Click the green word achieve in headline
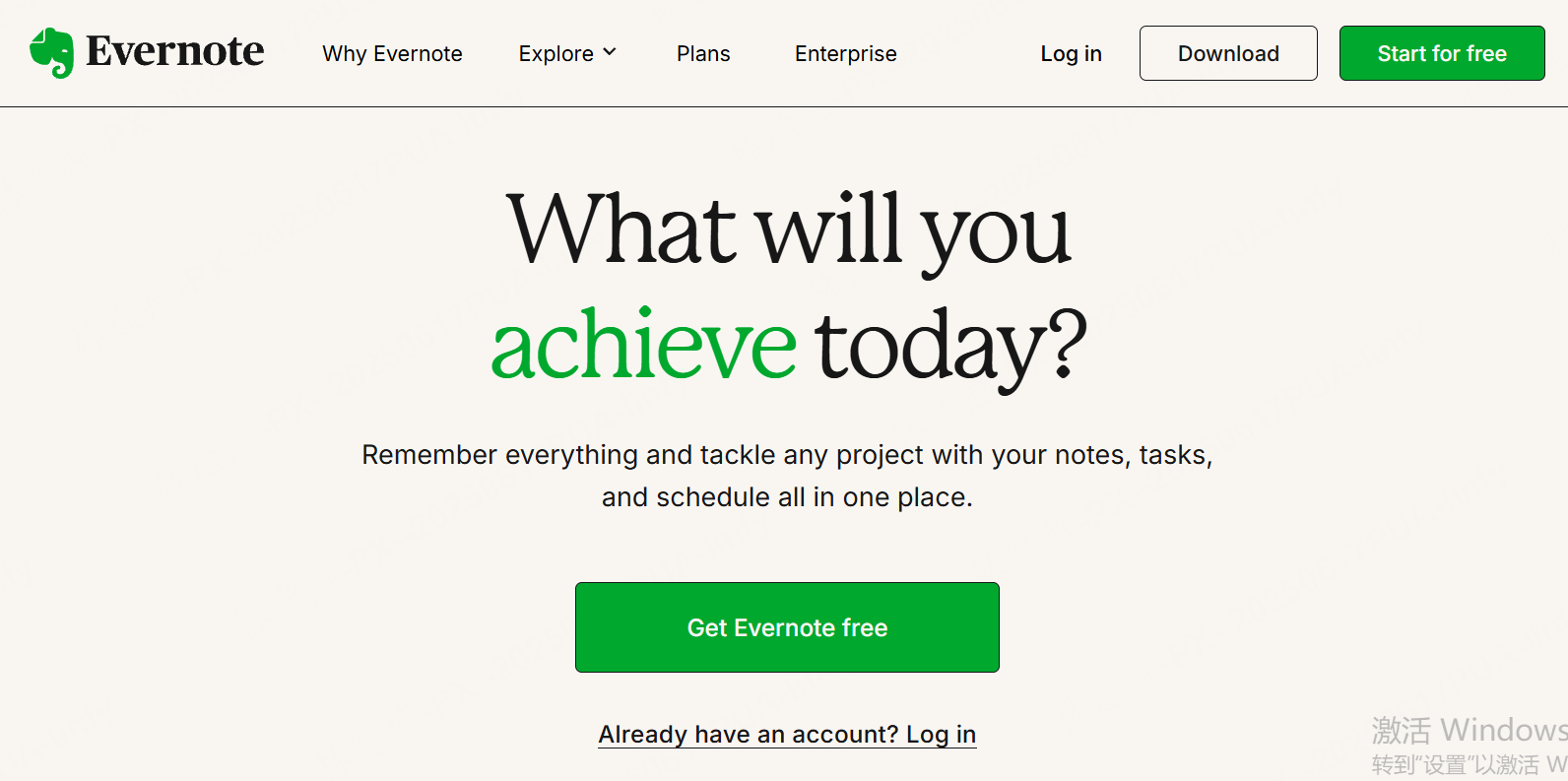Screen dimensions: 1568x781 point(643,344)
